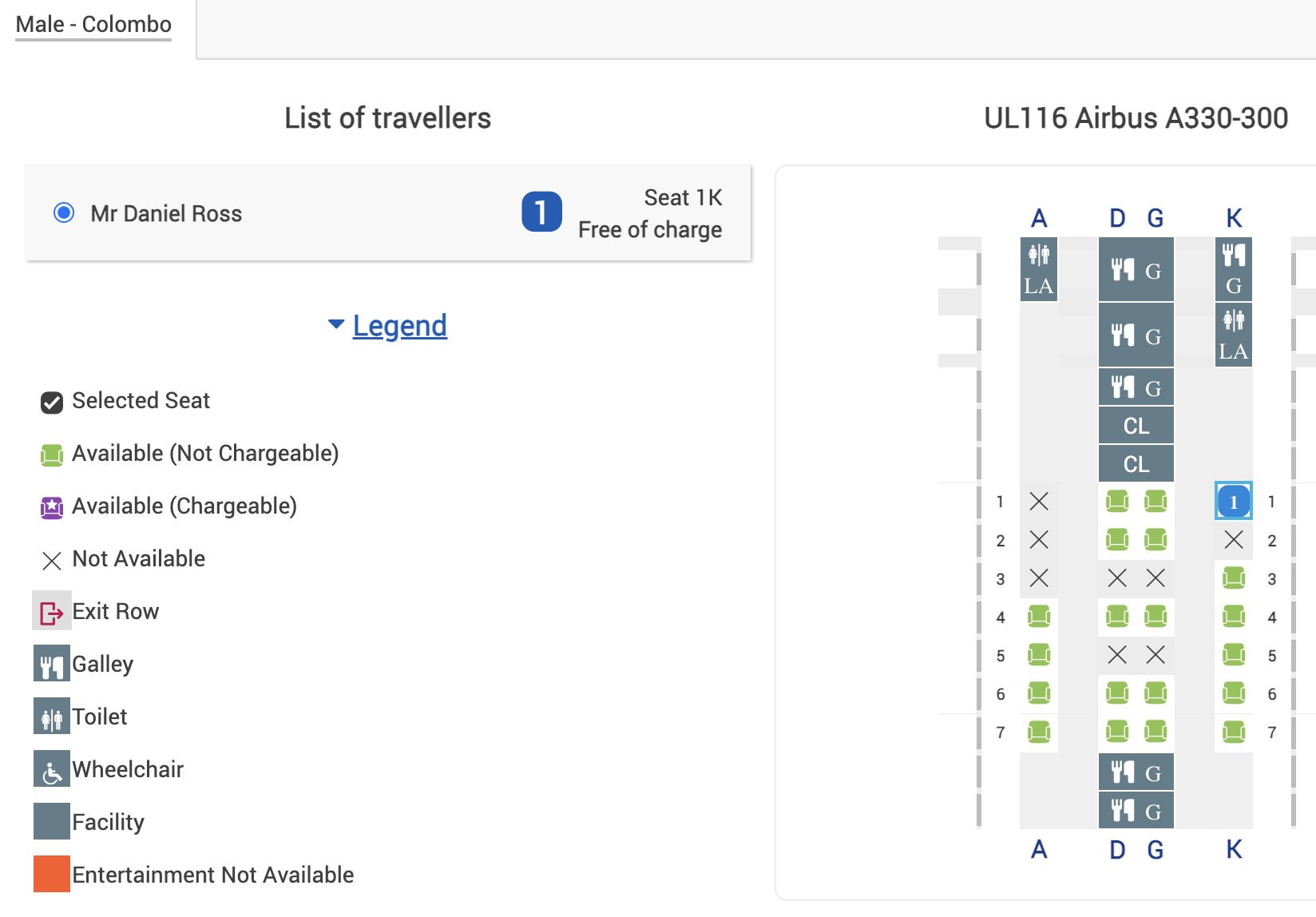Image resolution: width=1316 pixels, height=917 pixels.
Task: Choose seat 5K
Action: 1234,655
